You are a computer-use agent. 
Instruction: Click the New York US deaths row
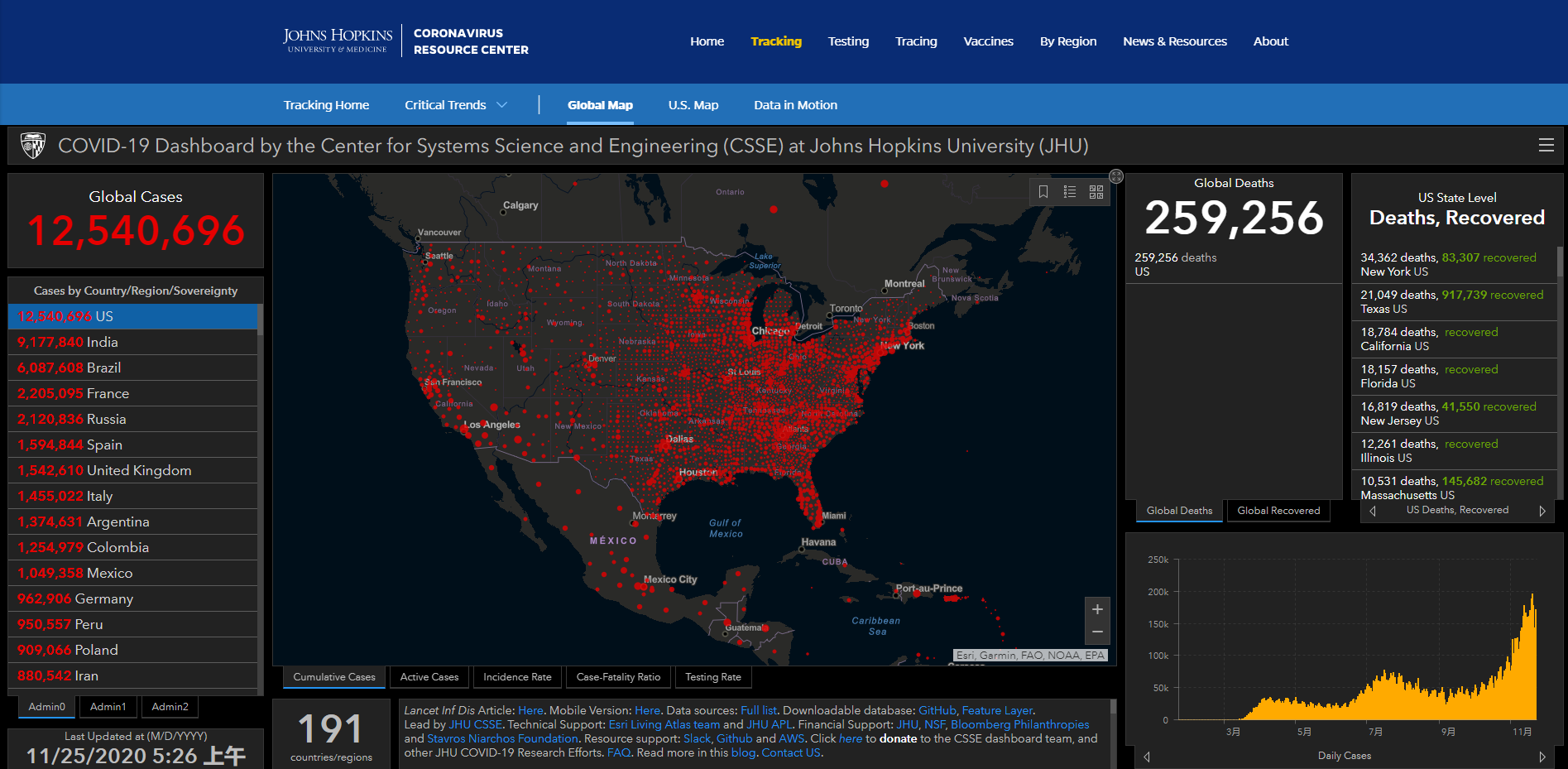1455,265
